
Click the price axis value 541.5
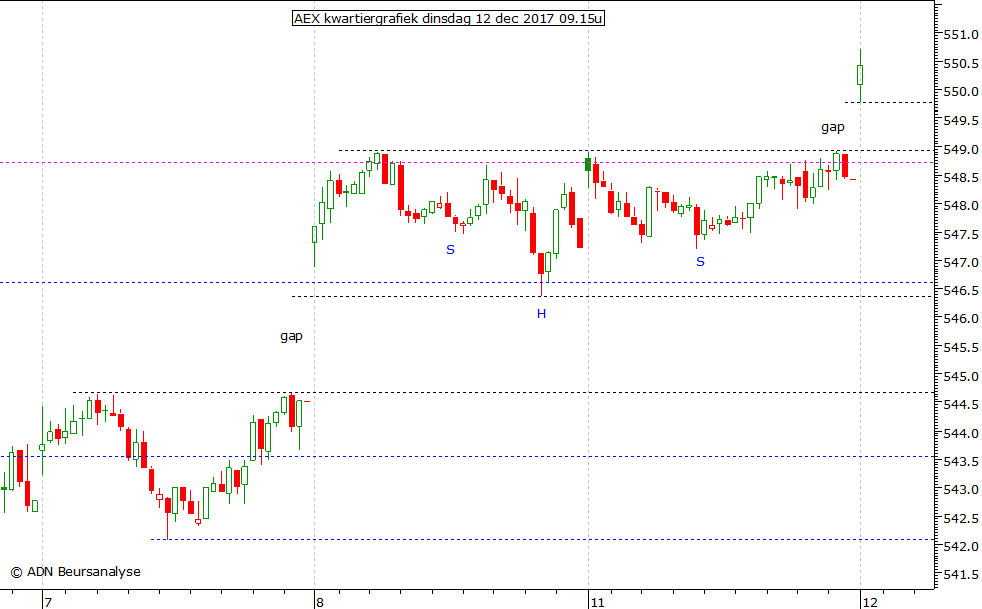click(x=961, y=575)
